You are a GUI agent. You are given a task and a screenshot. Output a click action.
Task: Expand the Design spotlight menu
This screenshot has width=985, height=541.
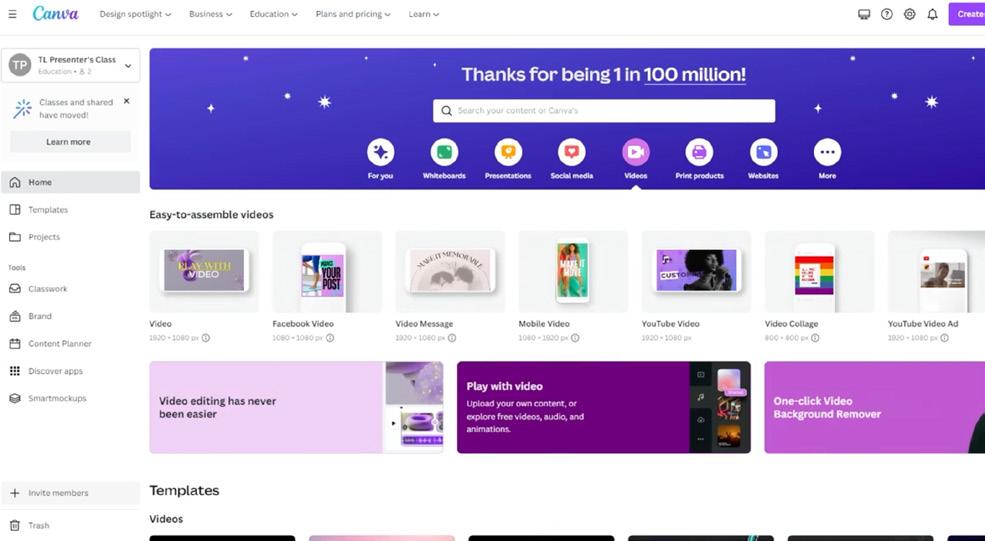click(135, 14)
